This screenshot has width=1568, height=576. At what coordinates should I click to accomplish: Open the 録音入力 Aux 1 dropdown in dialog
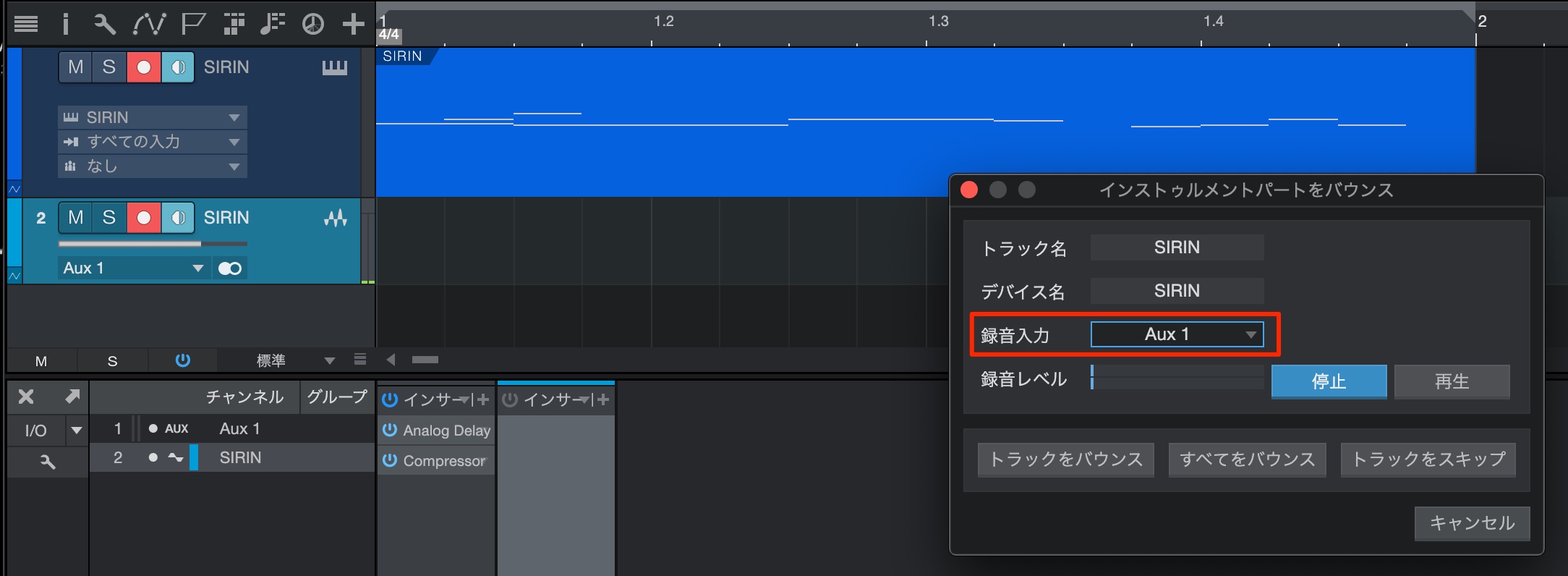tap(1177, 334)
